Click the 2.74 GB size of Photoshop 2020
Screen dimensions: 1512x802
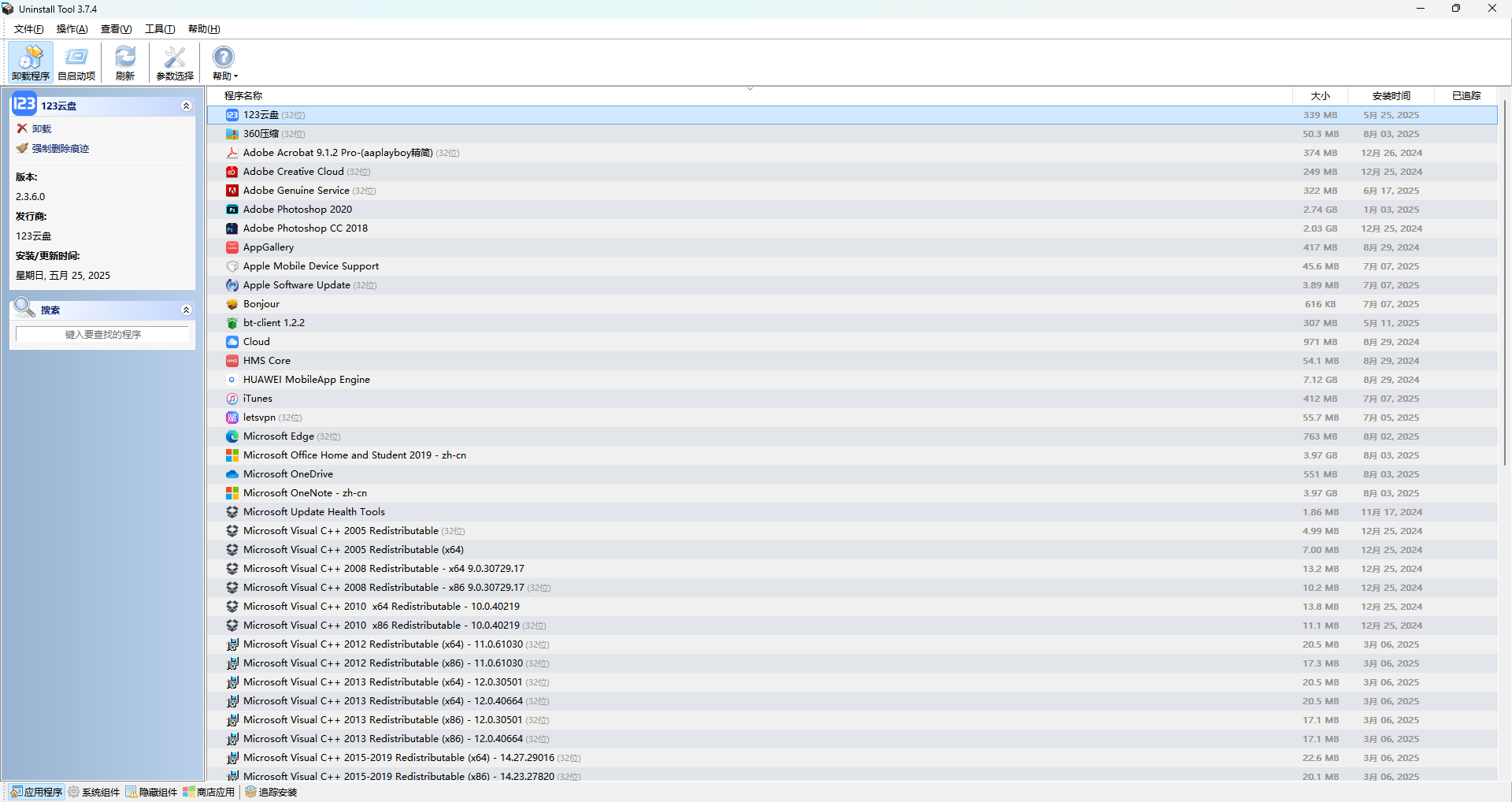(x=1320, y=210)
